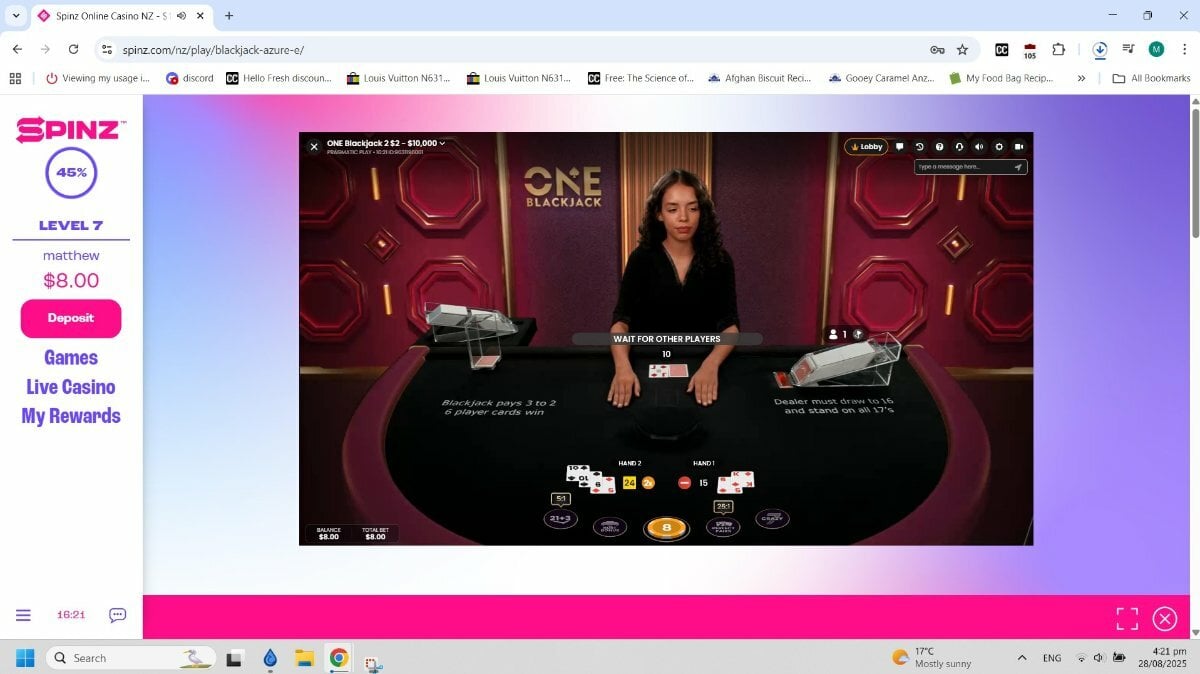Return to the Lobby button

[x=866, y=146]
